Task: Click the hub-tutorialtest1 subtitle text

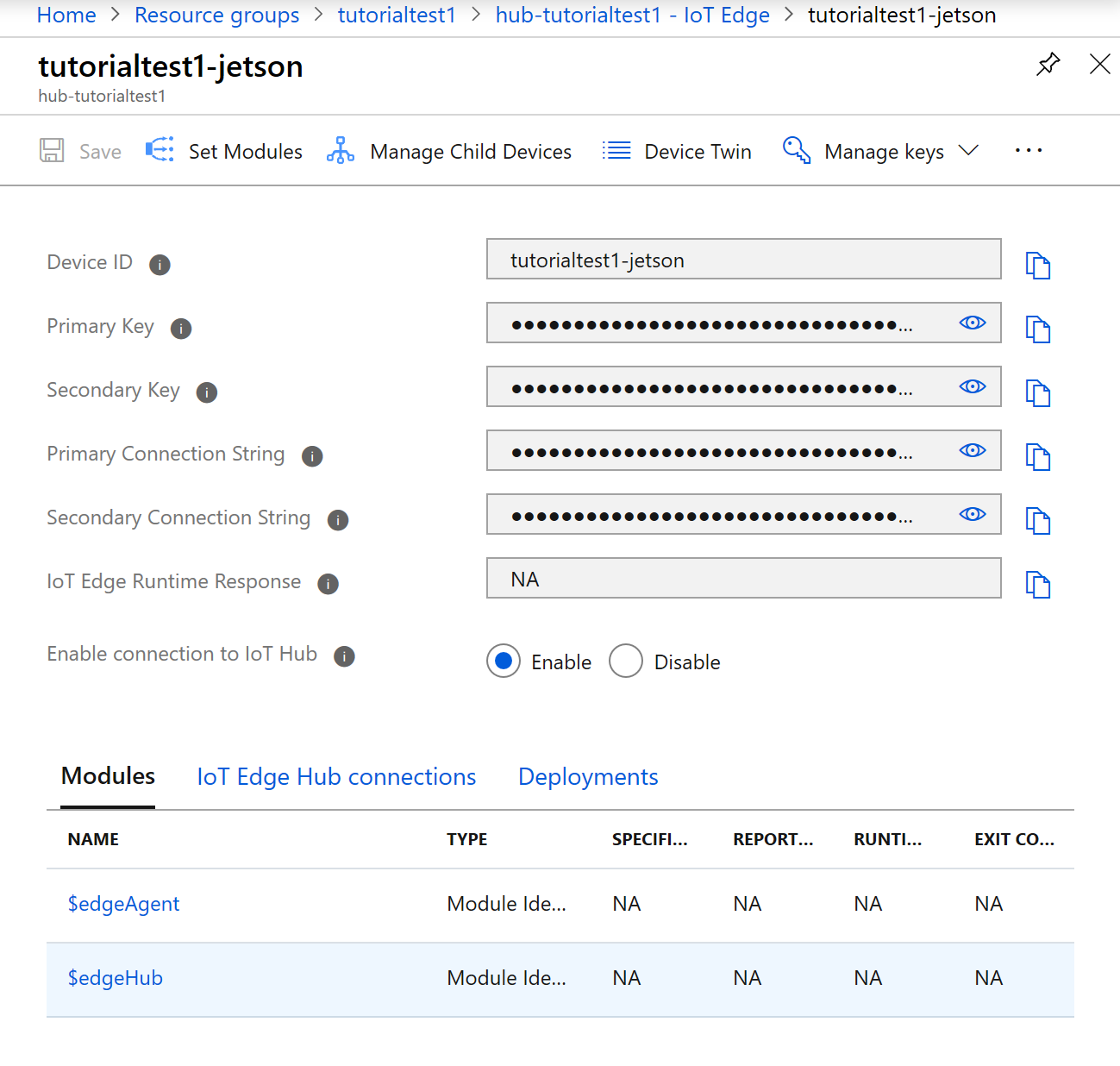Action: [x=102, y=96]
